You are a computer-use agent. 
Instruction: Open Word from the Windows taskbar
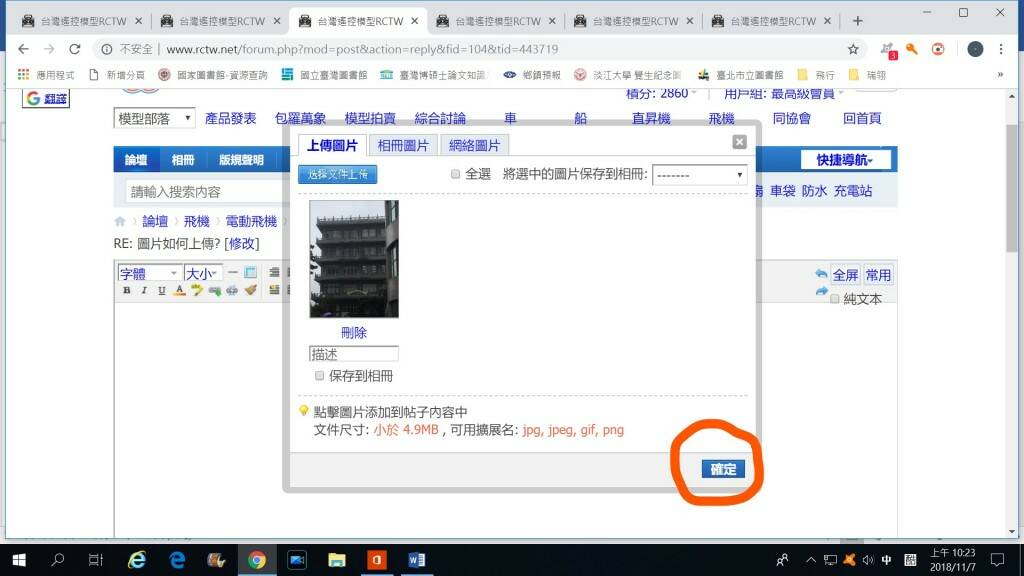(417, 560)
